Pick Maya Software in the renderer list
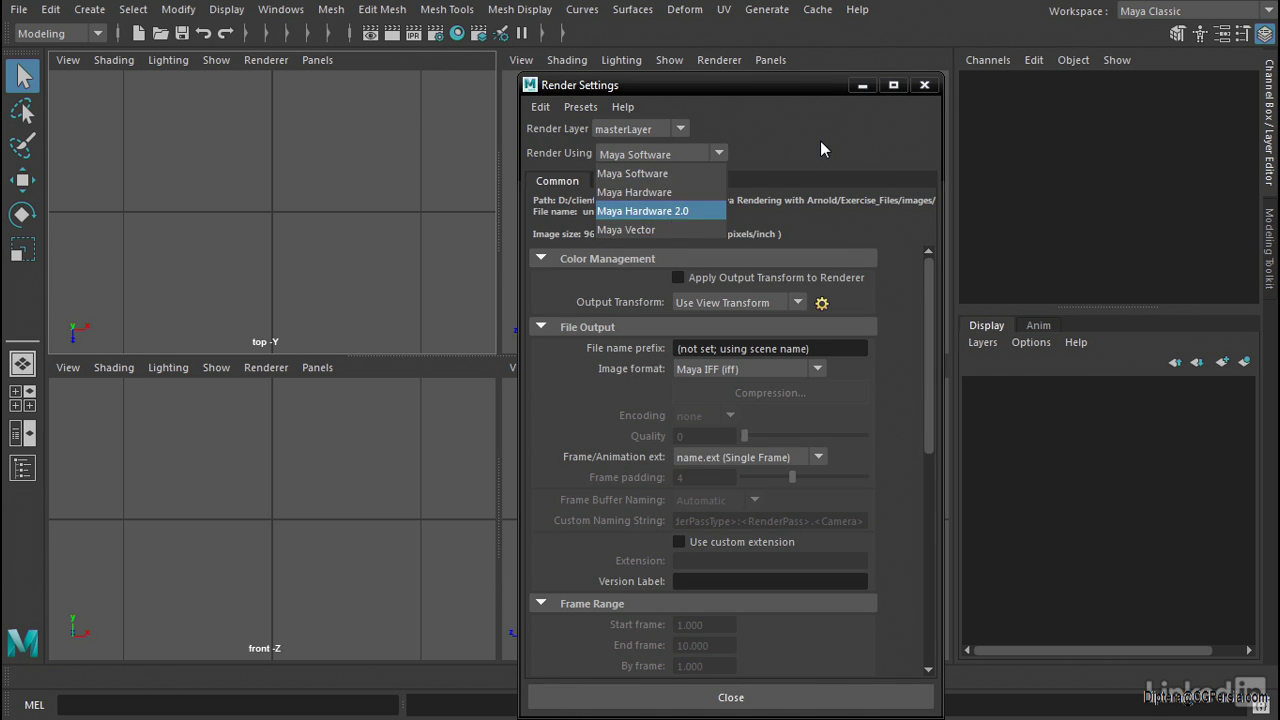 coord(661,173)
